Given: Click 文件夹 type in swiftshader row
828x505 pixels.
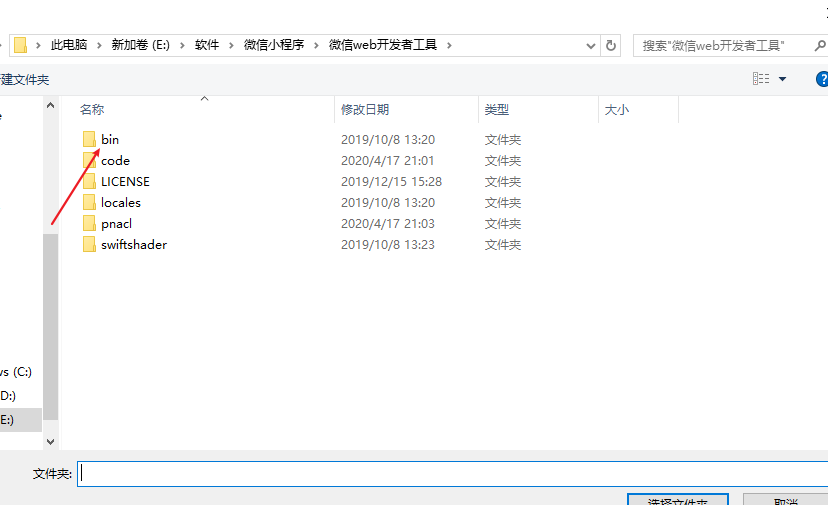Looking at the screenshot, I should 503,245.
